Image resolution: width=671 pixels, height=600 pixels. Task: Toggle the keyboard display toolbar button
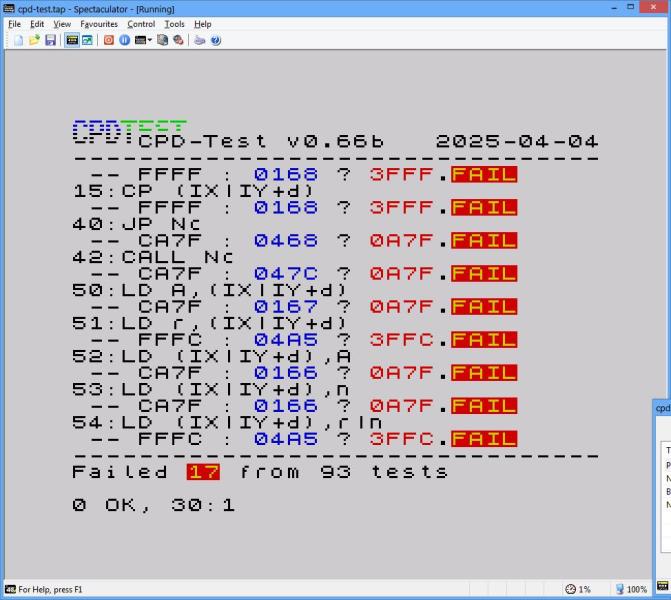click(x=72, y=40)
